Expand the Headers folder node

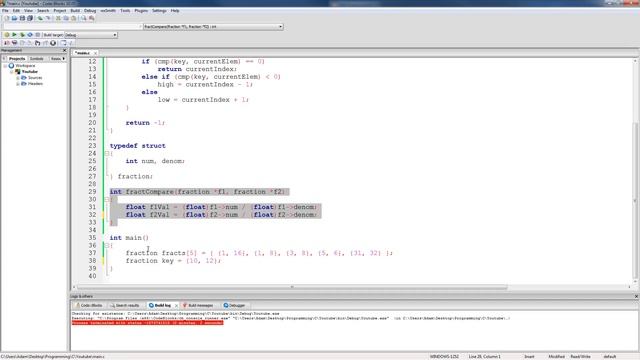[x=18, y=84]
